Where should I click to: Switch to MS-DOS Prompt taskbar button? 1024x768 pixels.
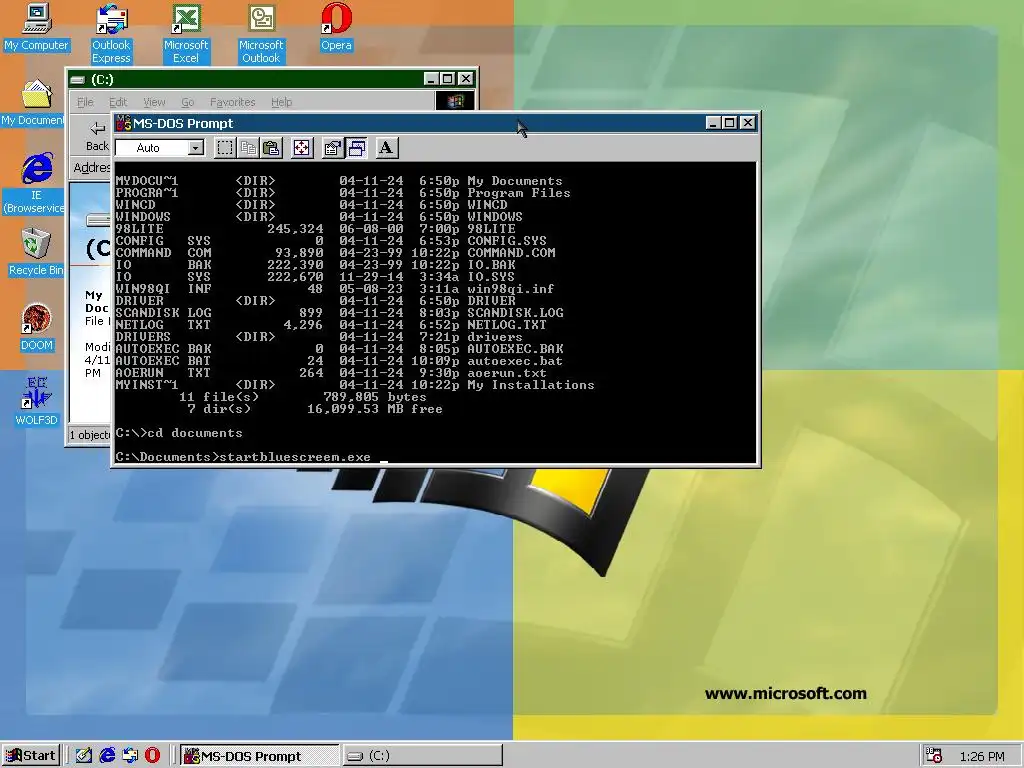pyautogui.click(x=259, y=756)
